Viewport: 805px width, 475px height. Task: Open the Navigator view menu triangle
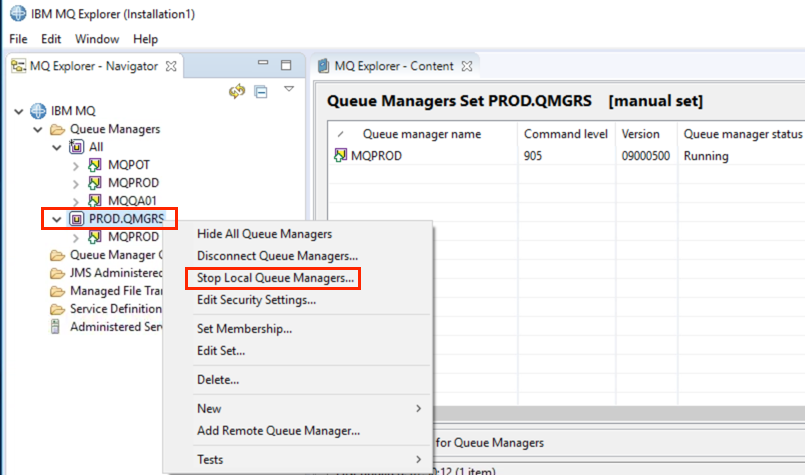coord(289,89)
